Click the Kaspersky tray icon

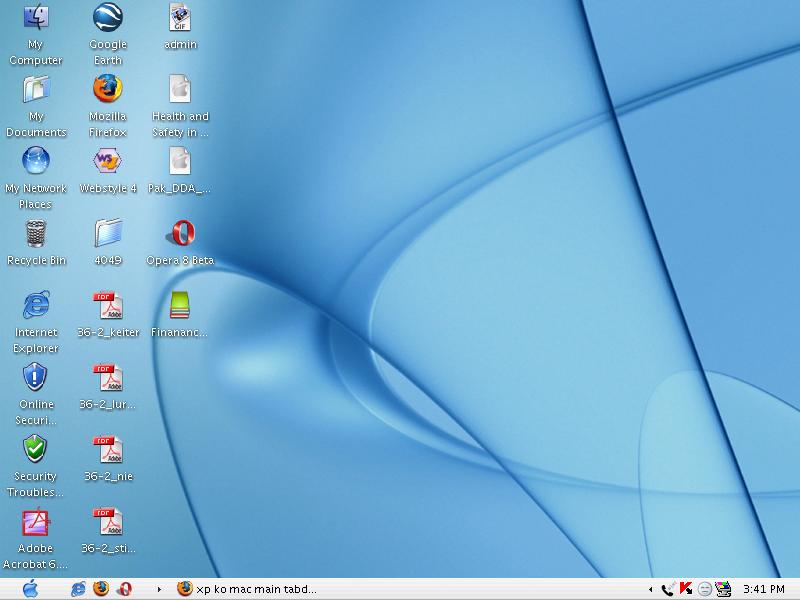point(686,589)
